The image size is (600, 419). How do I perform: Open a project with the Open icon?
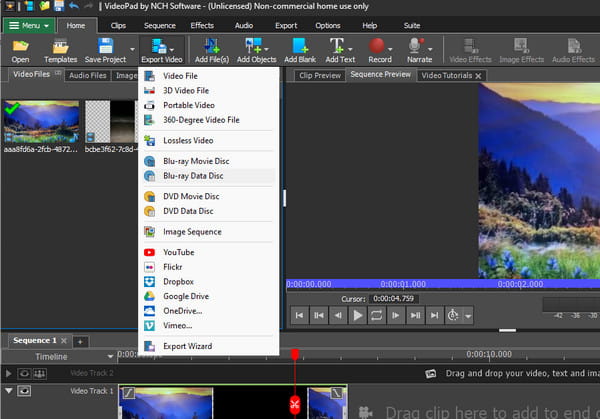coord(20,51)
